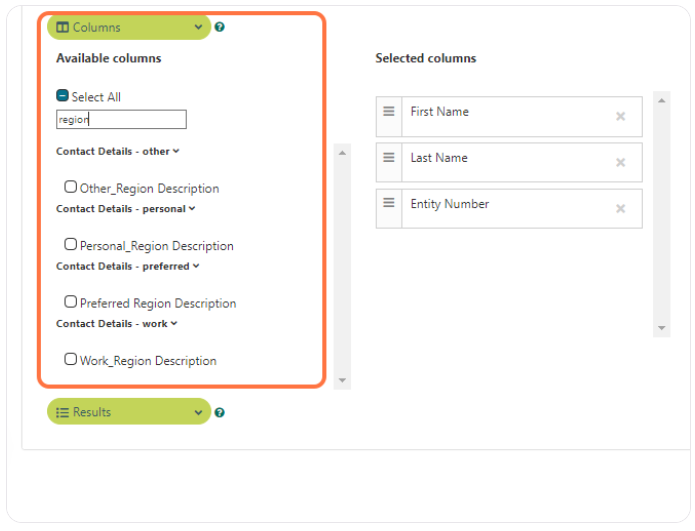The image size is (695, 531).
Task: Remove Entity Number from selected columns
Action: pyautogui.click(x=621, y=208)
